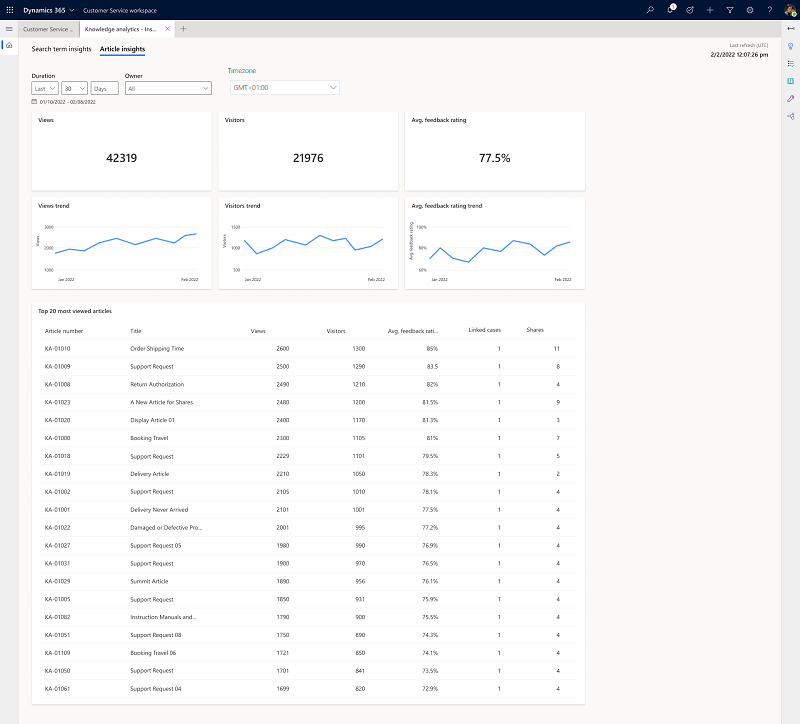
Task: Select the Delivery Never Arrived title
Action: (x=159, y=510)
